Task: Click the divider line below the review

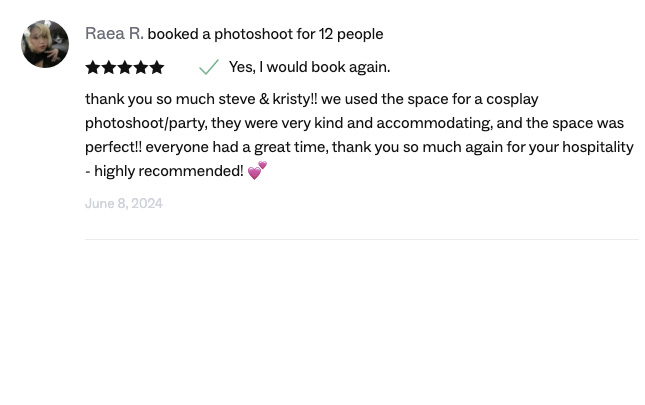Action: click(361, 240)
